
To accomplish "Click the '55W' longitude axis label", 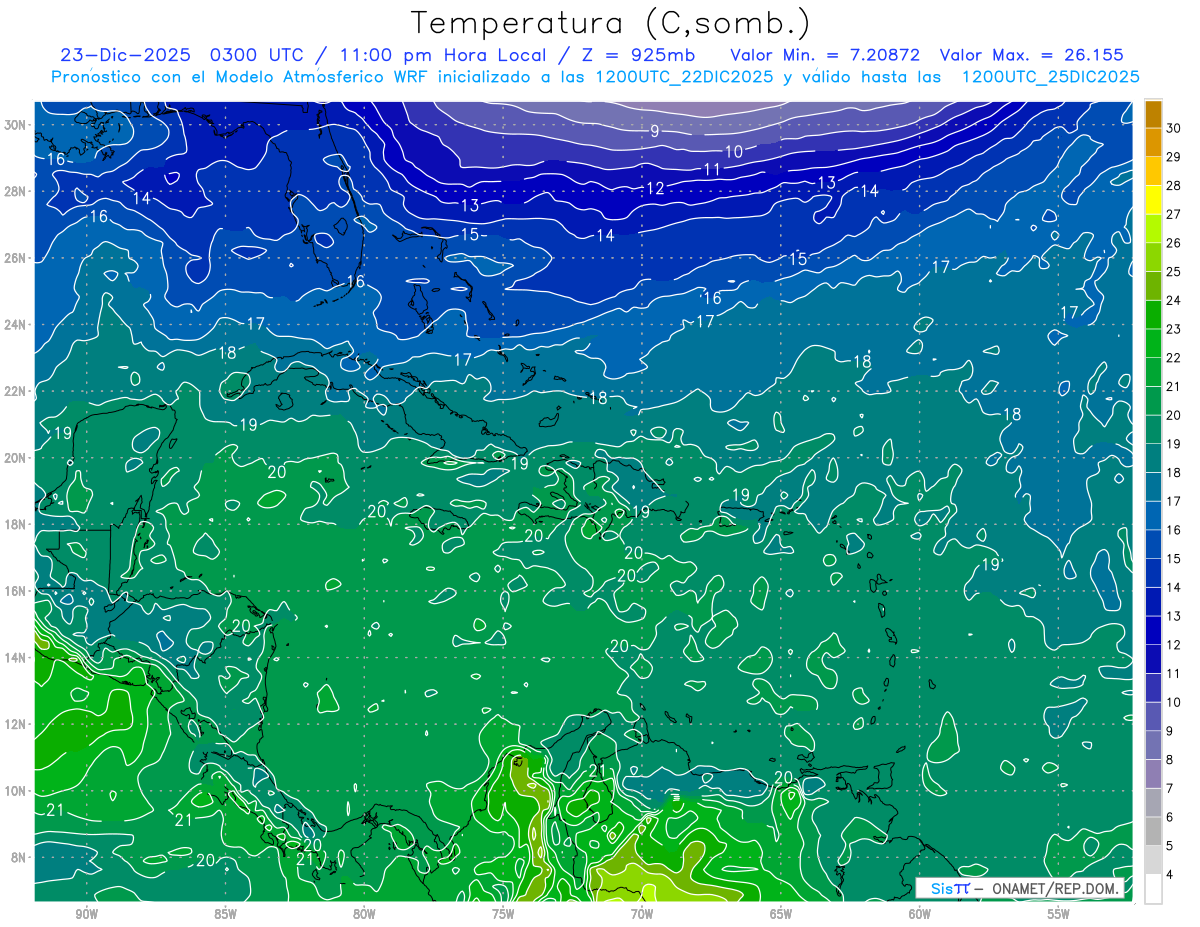I will coord(1059,914).
